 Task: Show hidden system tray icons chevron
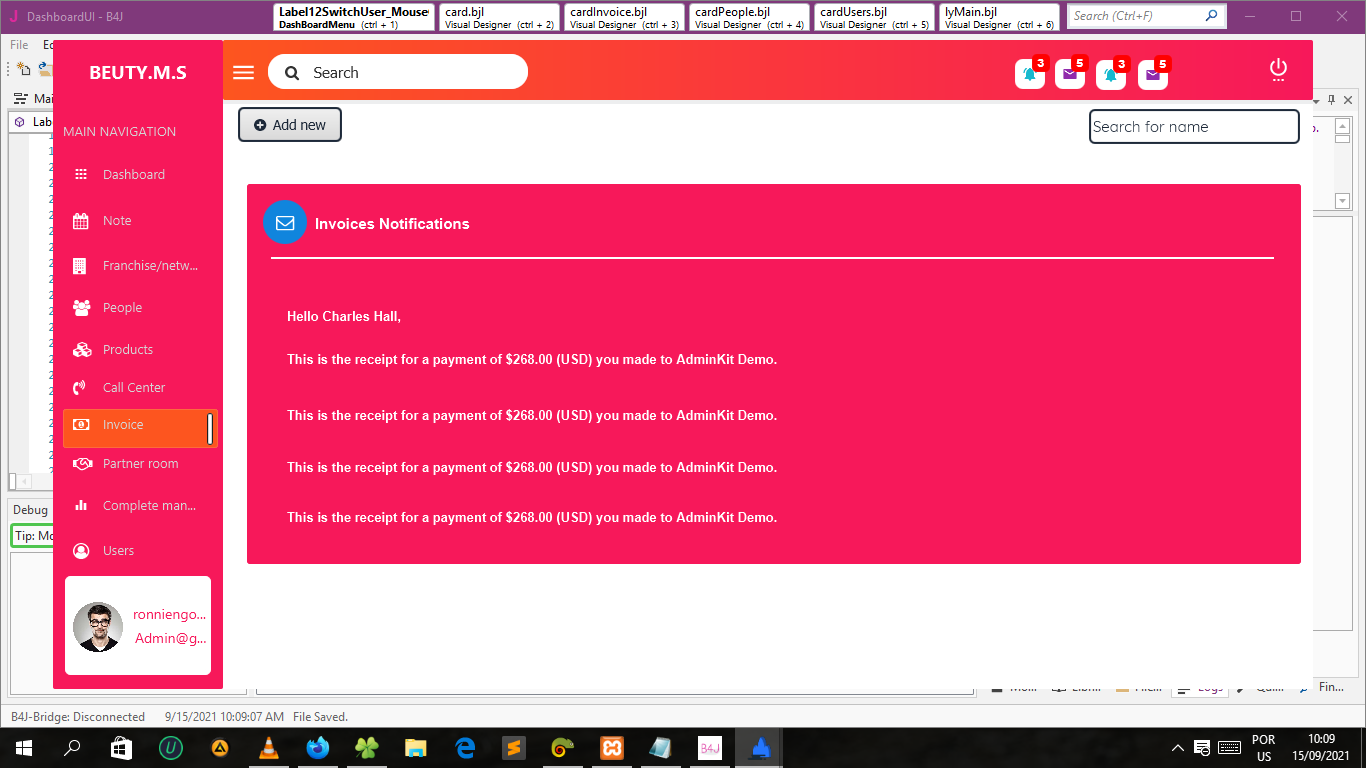1178,748
